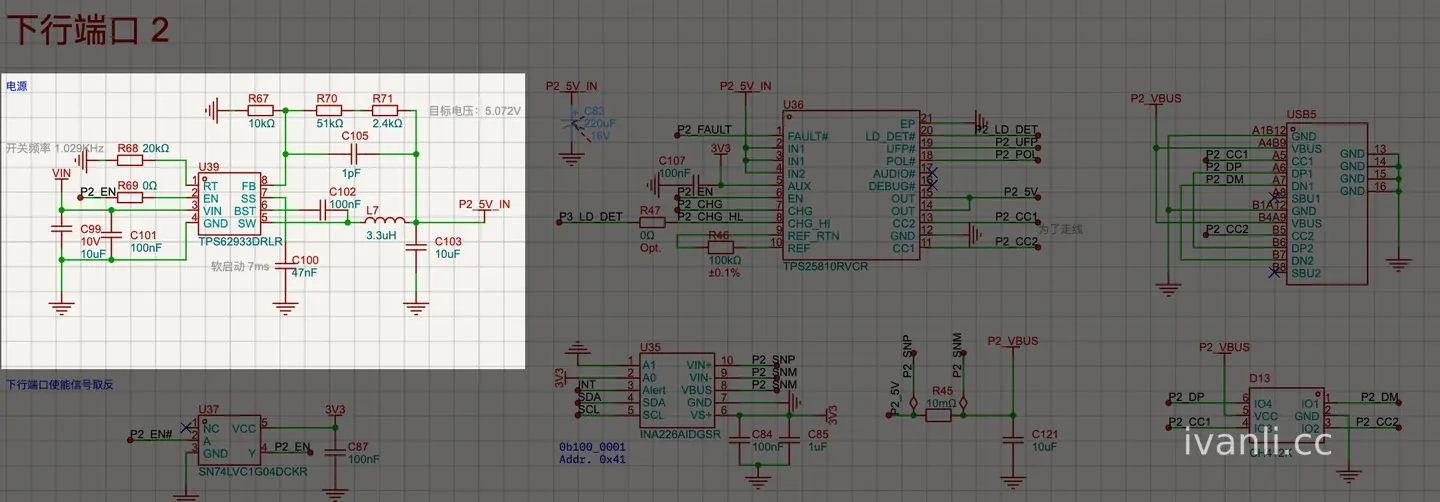Select capacitor C83 220uF symbol
This screenshot has height=502, width=1440.
(x=571, y=124)
